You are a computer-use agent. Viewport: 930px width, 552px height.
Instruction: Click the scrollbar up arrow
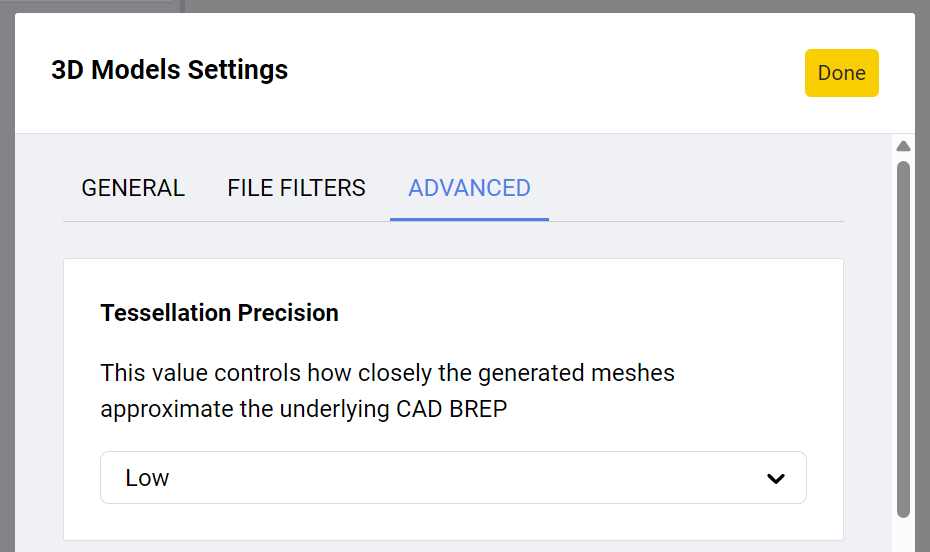tap(903, 146)
